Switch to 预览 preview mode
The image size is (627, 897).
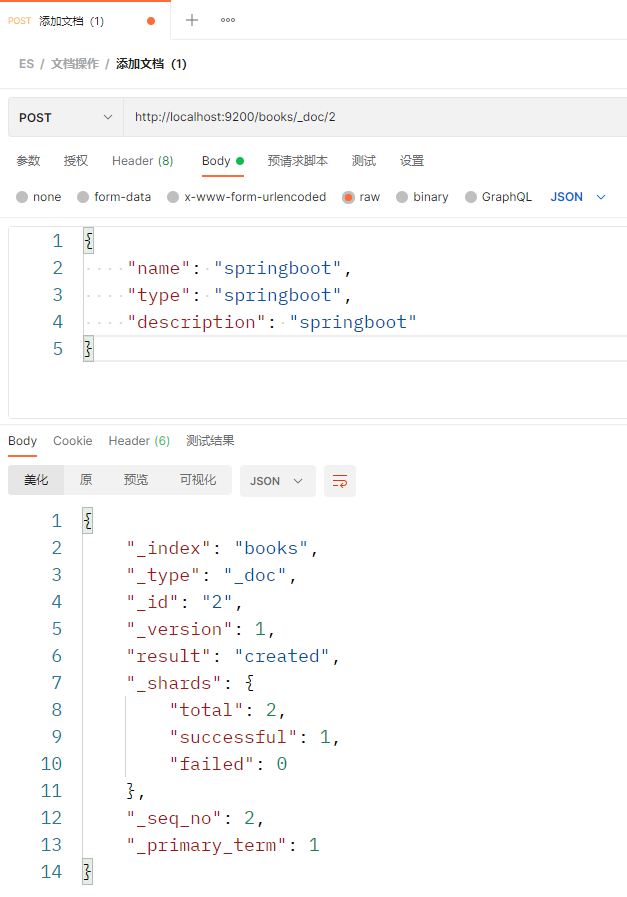click(135, 481)
